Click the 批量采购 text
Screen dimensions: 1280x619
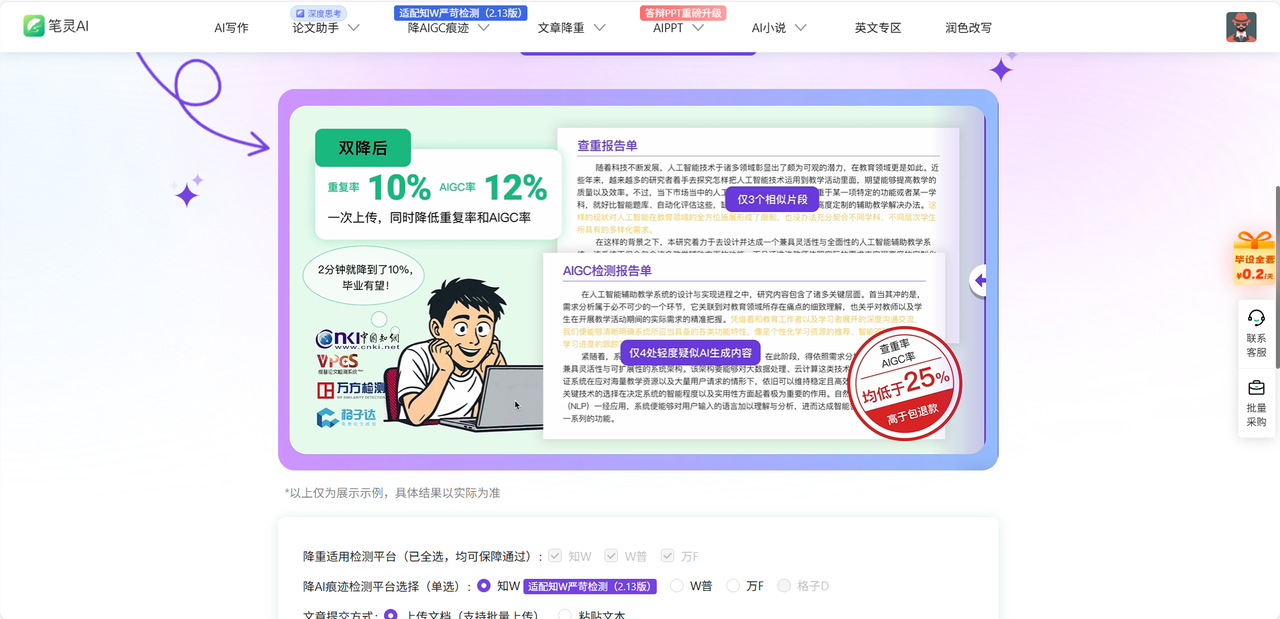point(1256,415)
